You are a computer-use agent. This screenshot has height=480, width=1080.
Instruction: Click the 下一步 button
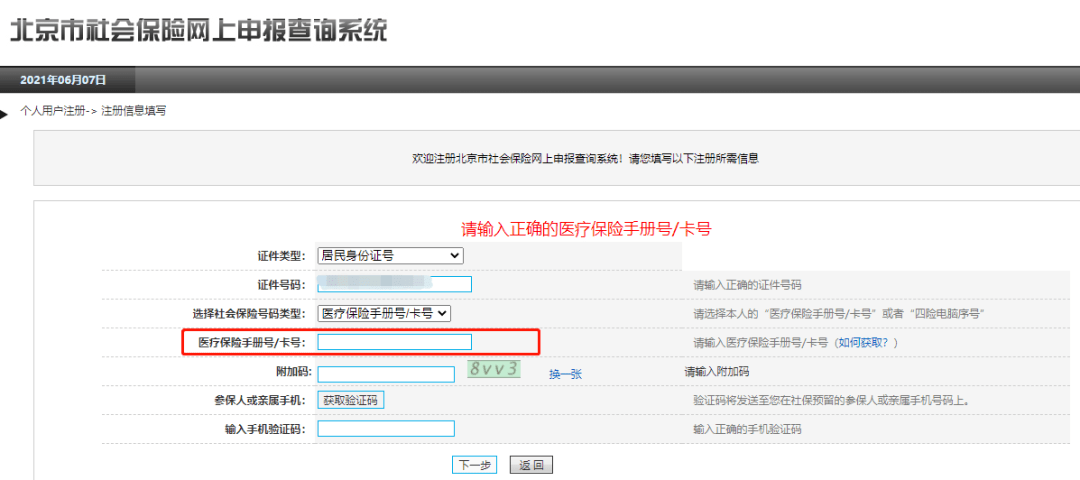point(475,465)
